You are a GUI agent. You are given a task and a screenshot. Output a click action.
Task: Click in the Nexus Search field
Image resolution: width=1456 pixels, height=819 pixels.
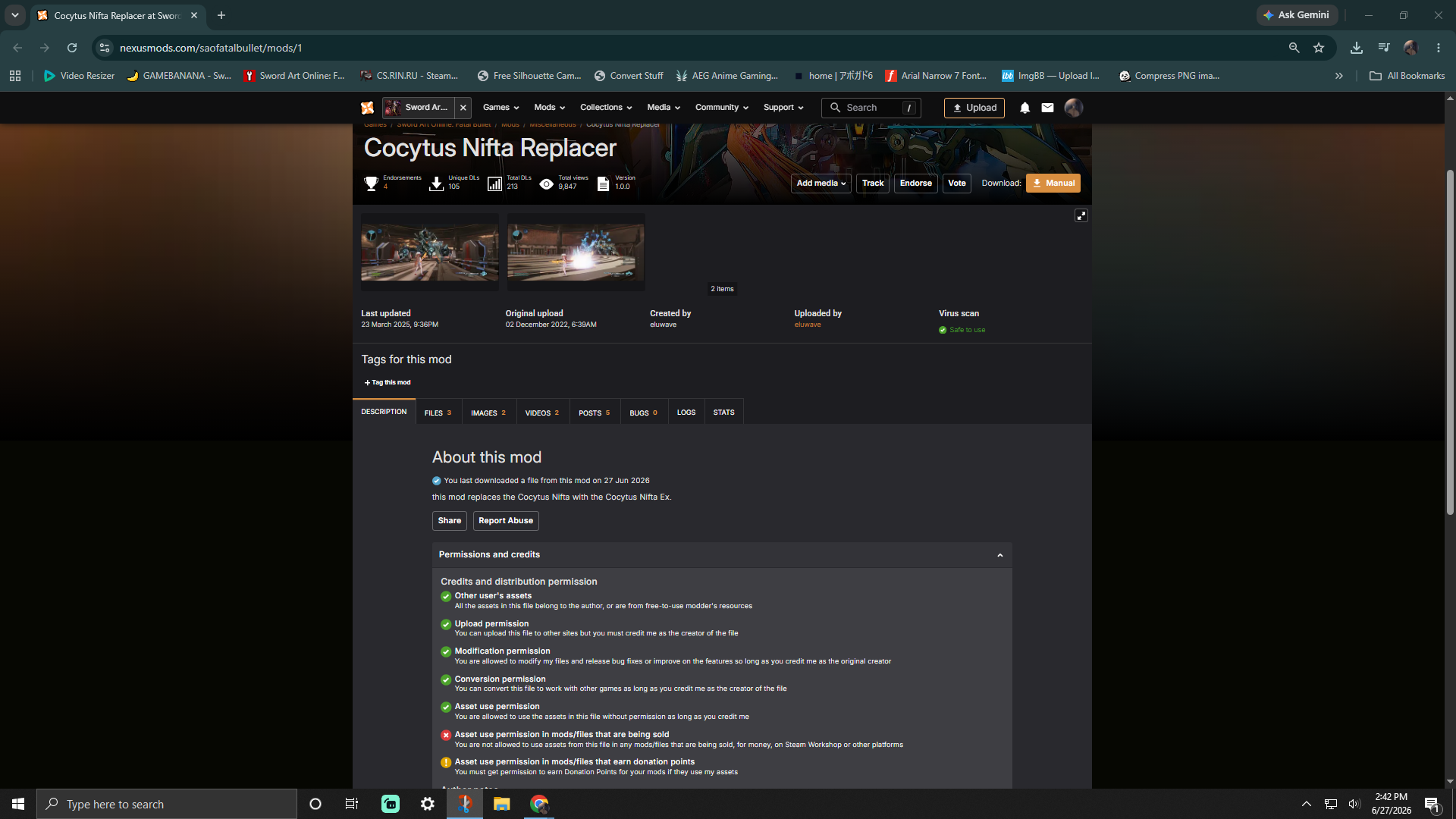click(x=871, y=108)
